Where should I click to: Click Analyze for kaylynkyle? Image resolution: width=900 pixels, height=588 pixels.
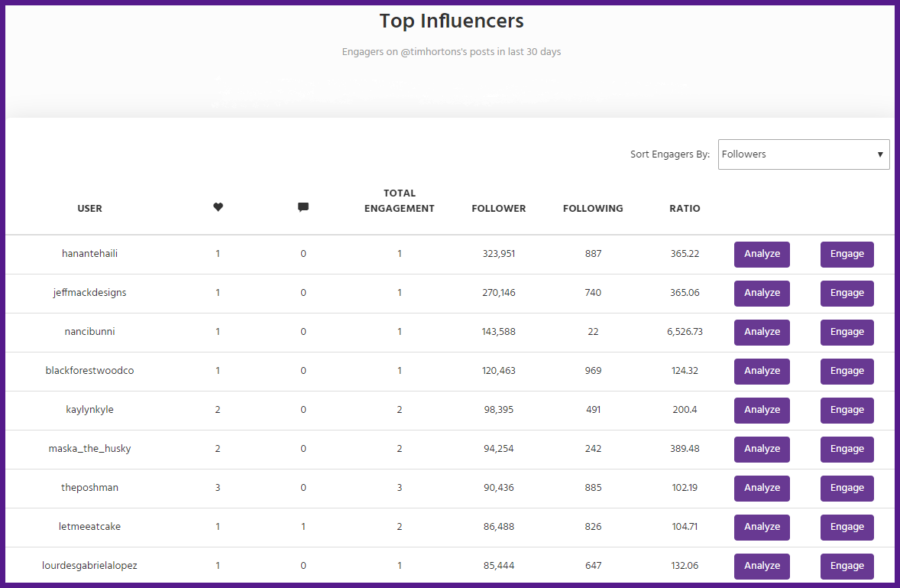pos(761,410)
